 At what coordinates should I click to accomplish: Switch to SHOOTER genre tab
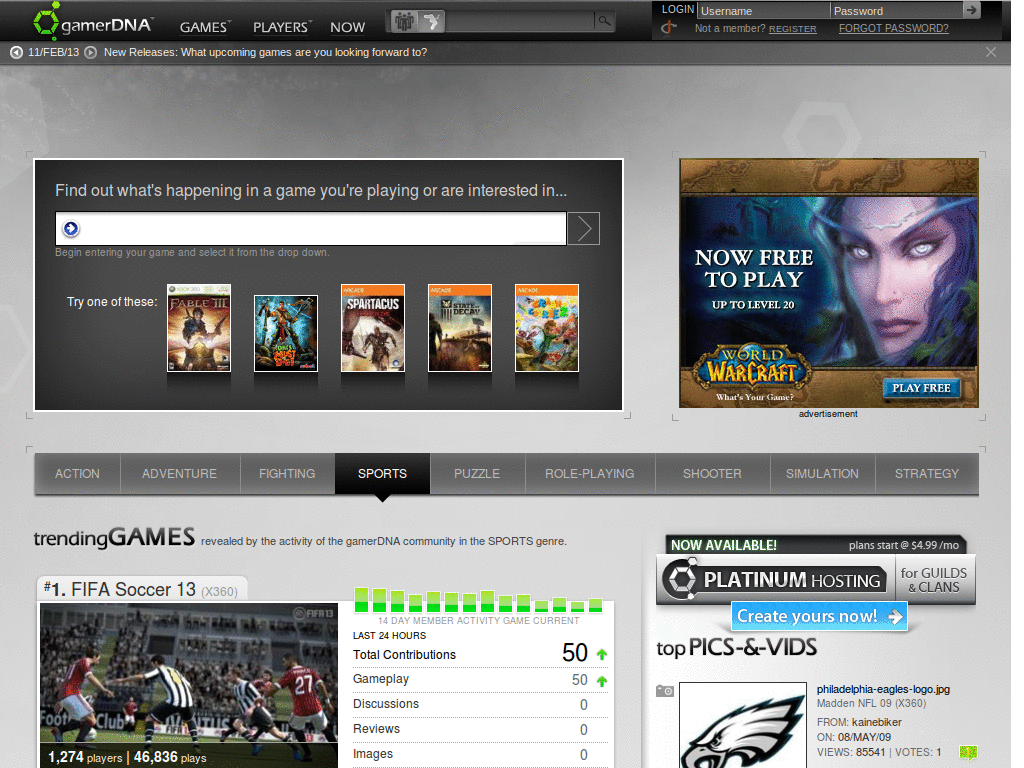pyautogui.click(x=712, y=473)
